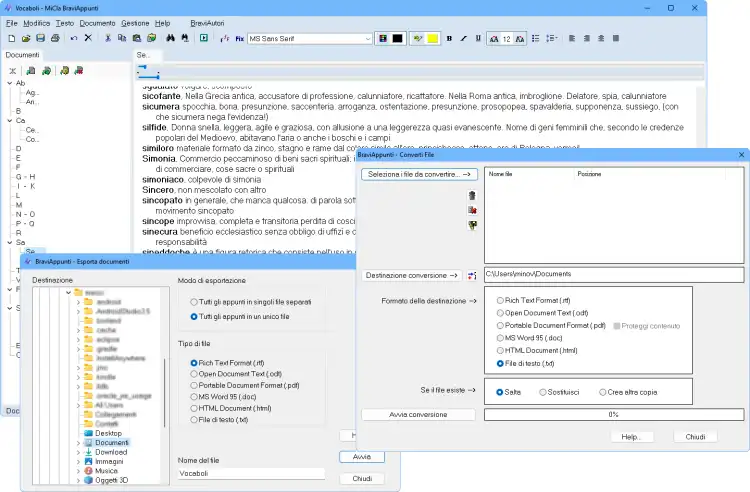The width and height of the screenshot is (750, 492).
Task: Click the Fix font toolbar icon
Action: pyautogui.click(x=240, y=39)
